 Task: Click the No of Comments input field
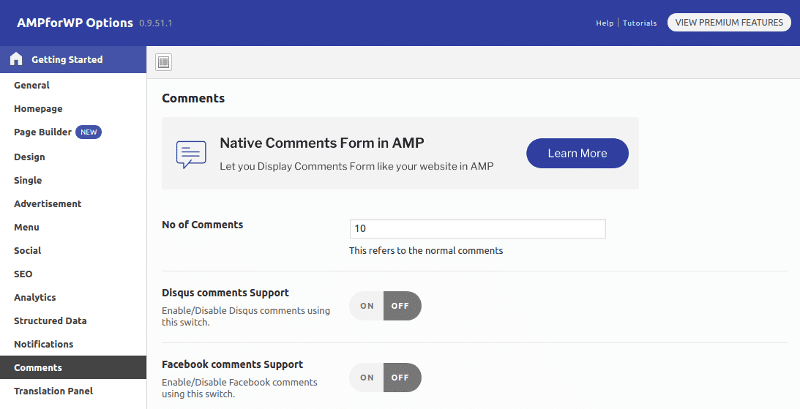pyautogui.click(x=478, y=228)
